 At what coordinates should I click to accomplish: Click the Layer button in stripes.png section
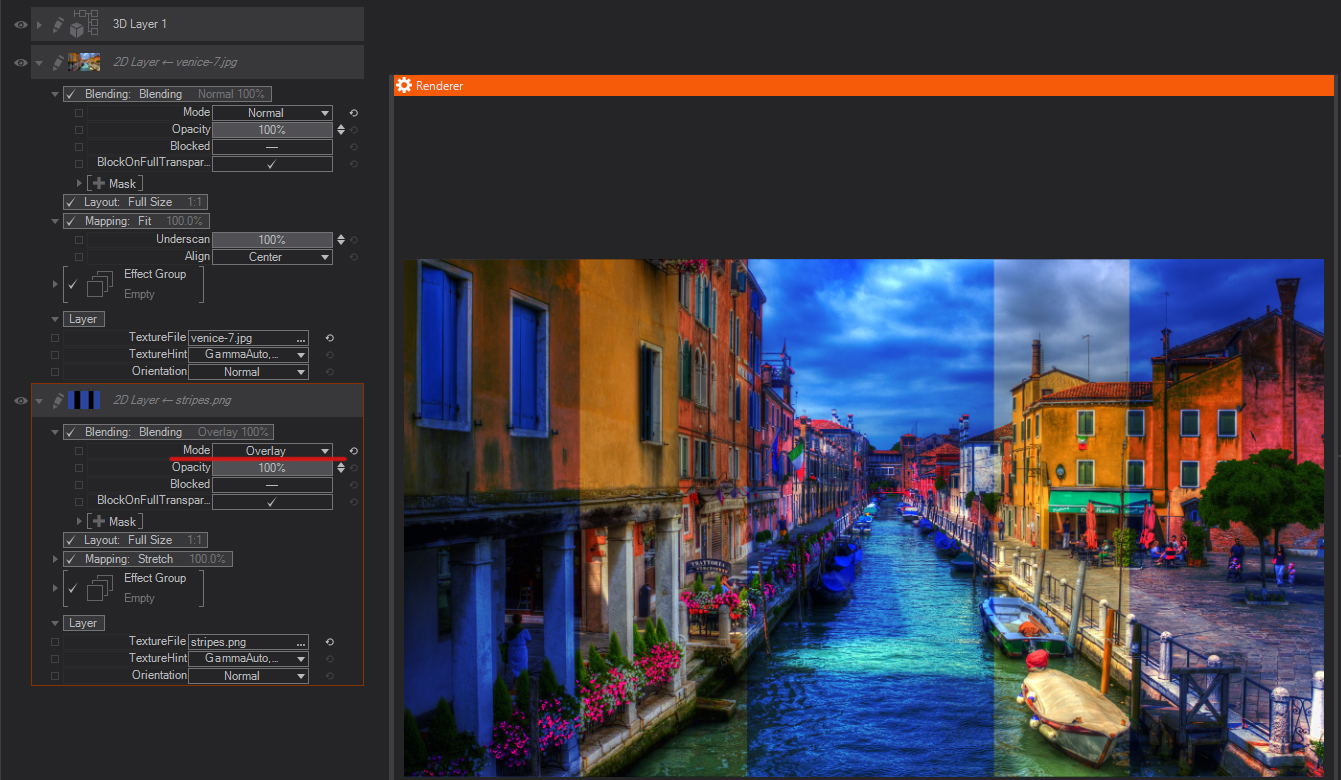pyautogui.click(x=83, y=623)
